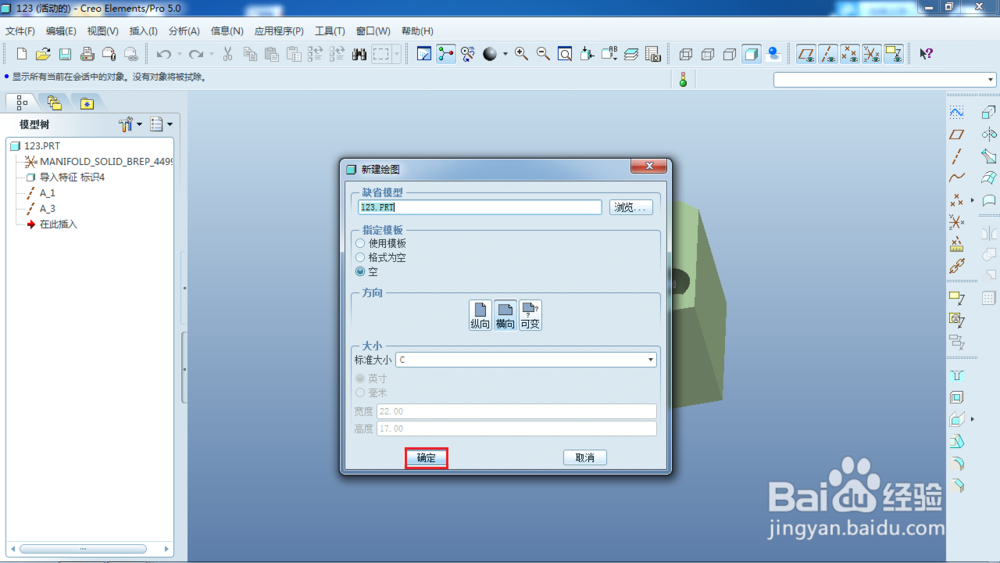Screen dimensions: 1000x563
Task: Refit the model with the zoom-to-fit icon
Action: click(x=564, y=54)
